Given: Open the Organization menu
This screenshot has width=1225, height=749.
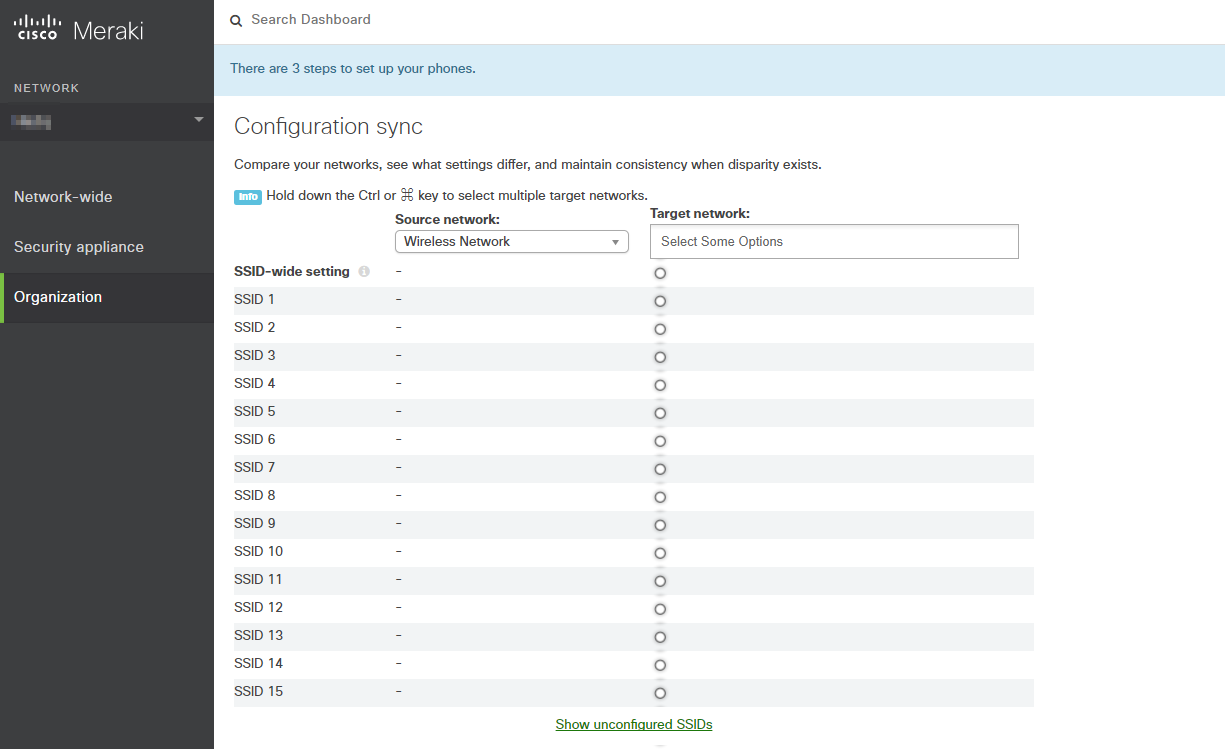Looking at the screenshot, I should point(107,297).
